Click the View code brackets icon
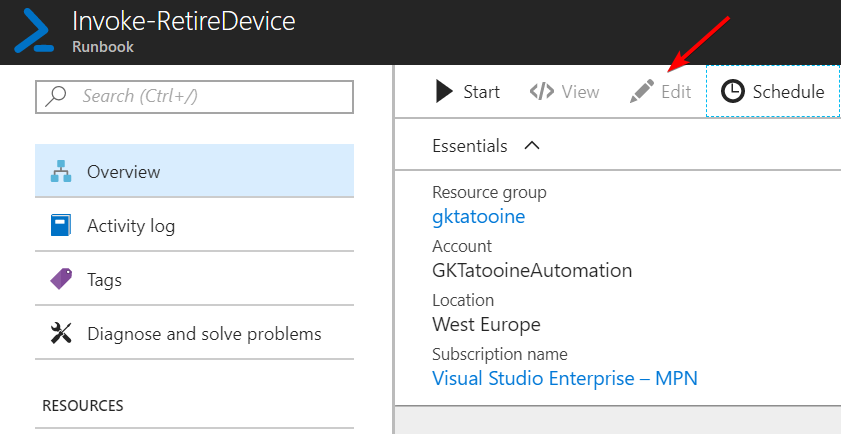This screenshot has height=434, width=841. [x=542, y=92]
